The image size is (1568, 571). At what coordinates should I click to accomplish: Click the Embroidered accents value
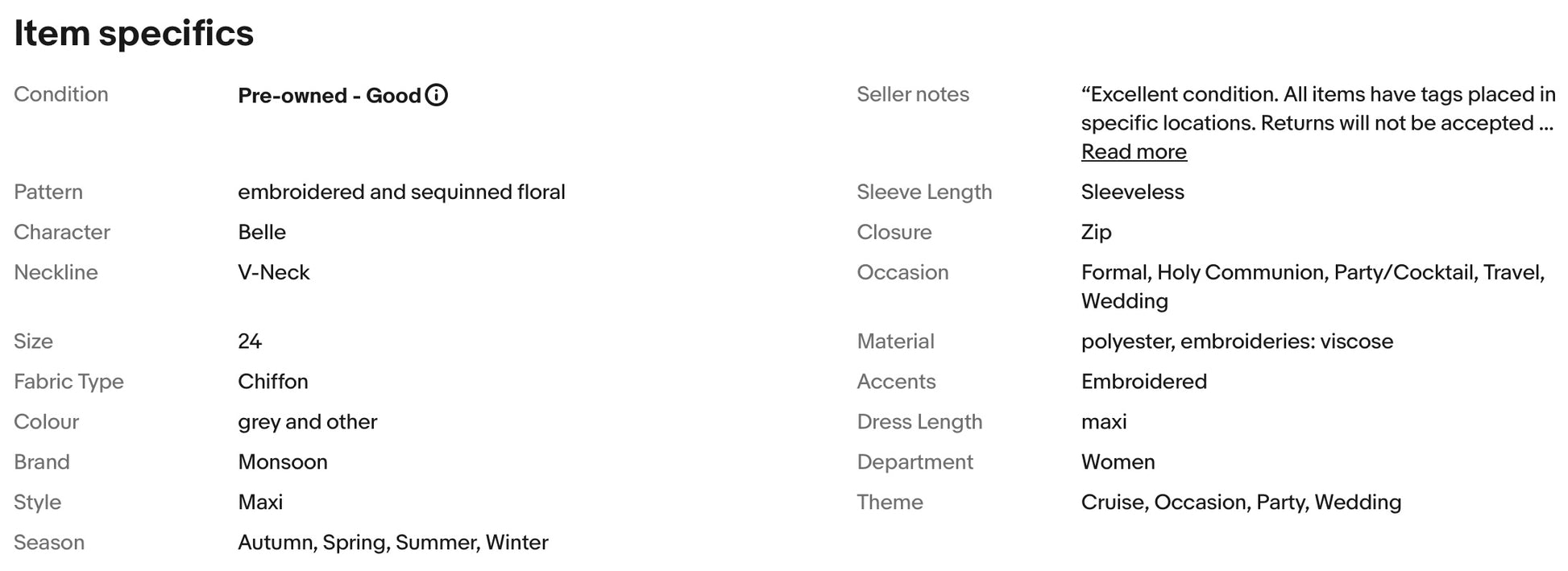pos(1143,381)
